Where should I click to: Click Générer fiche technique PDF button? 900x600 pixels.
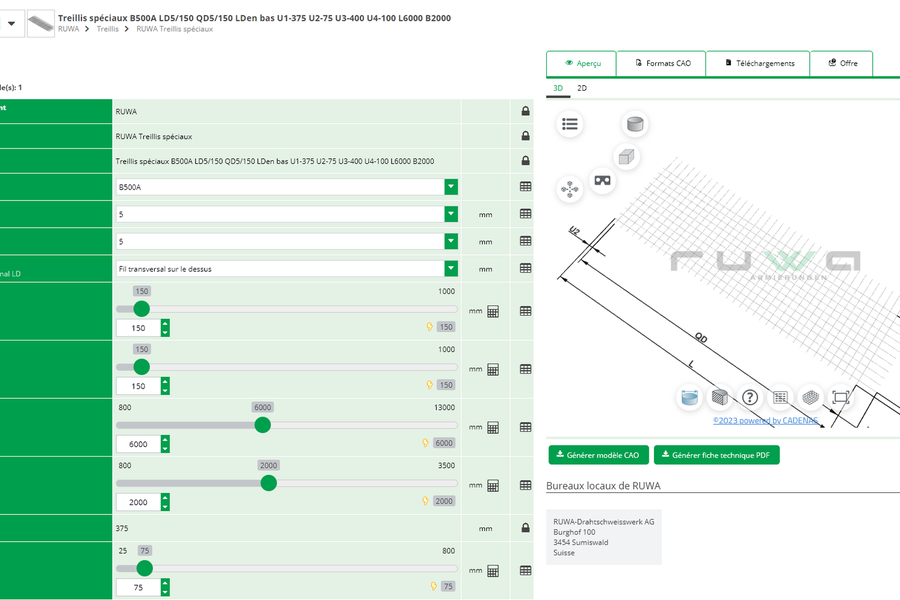click(x=716, y=455)
